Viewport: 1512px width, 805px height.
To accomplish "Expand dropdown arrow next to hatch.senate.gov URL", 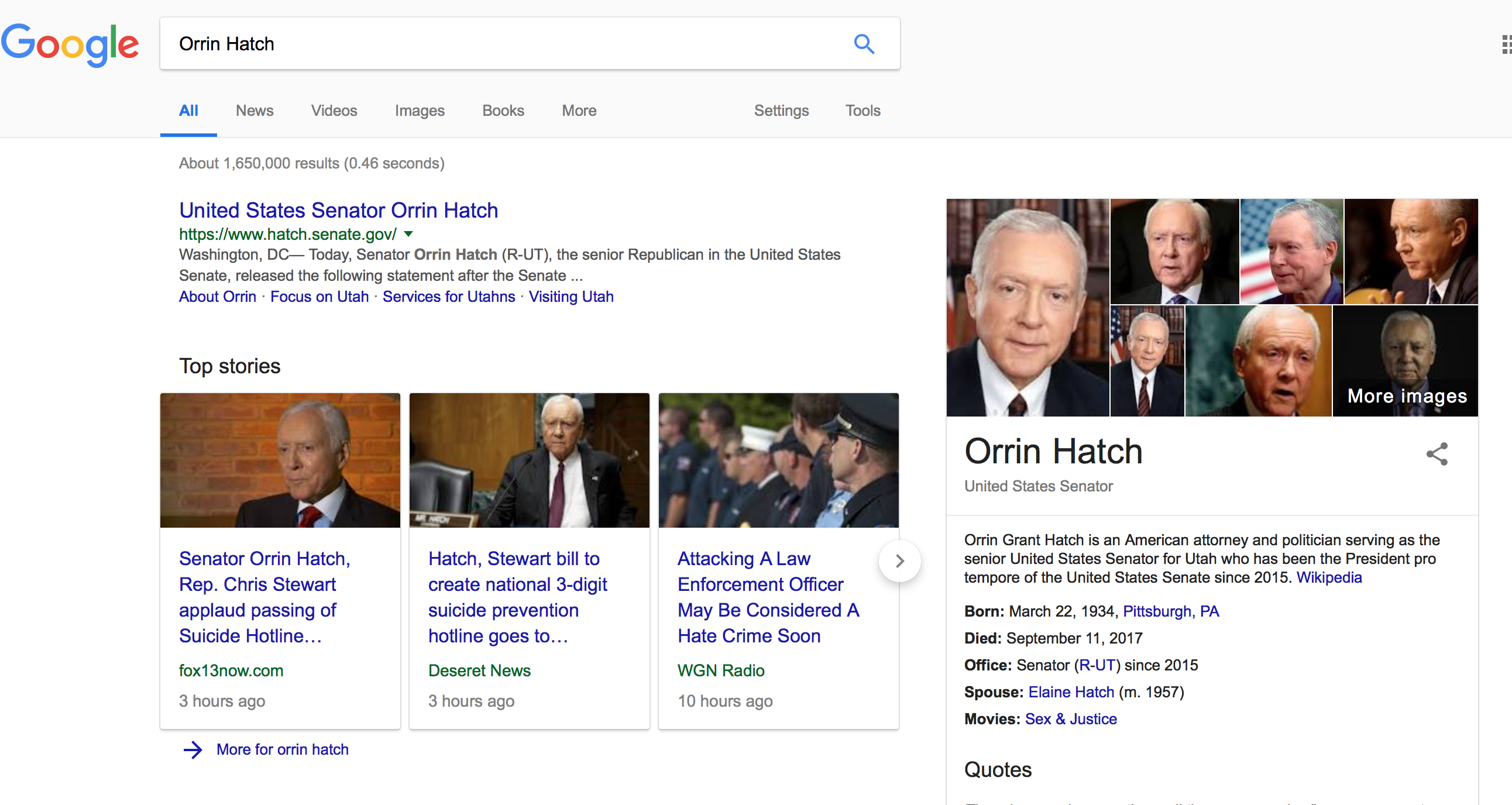I will coord(408,234).
